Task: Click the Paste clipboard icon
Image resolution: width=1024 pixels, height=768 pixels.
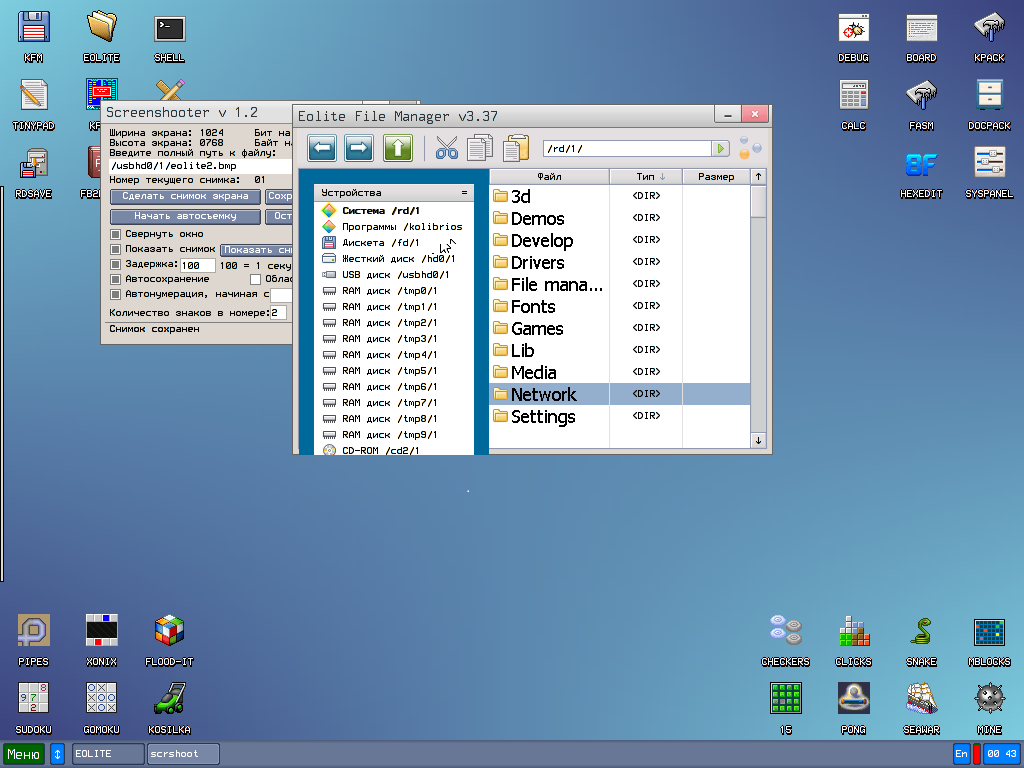Action: click(x=515, y=149)
